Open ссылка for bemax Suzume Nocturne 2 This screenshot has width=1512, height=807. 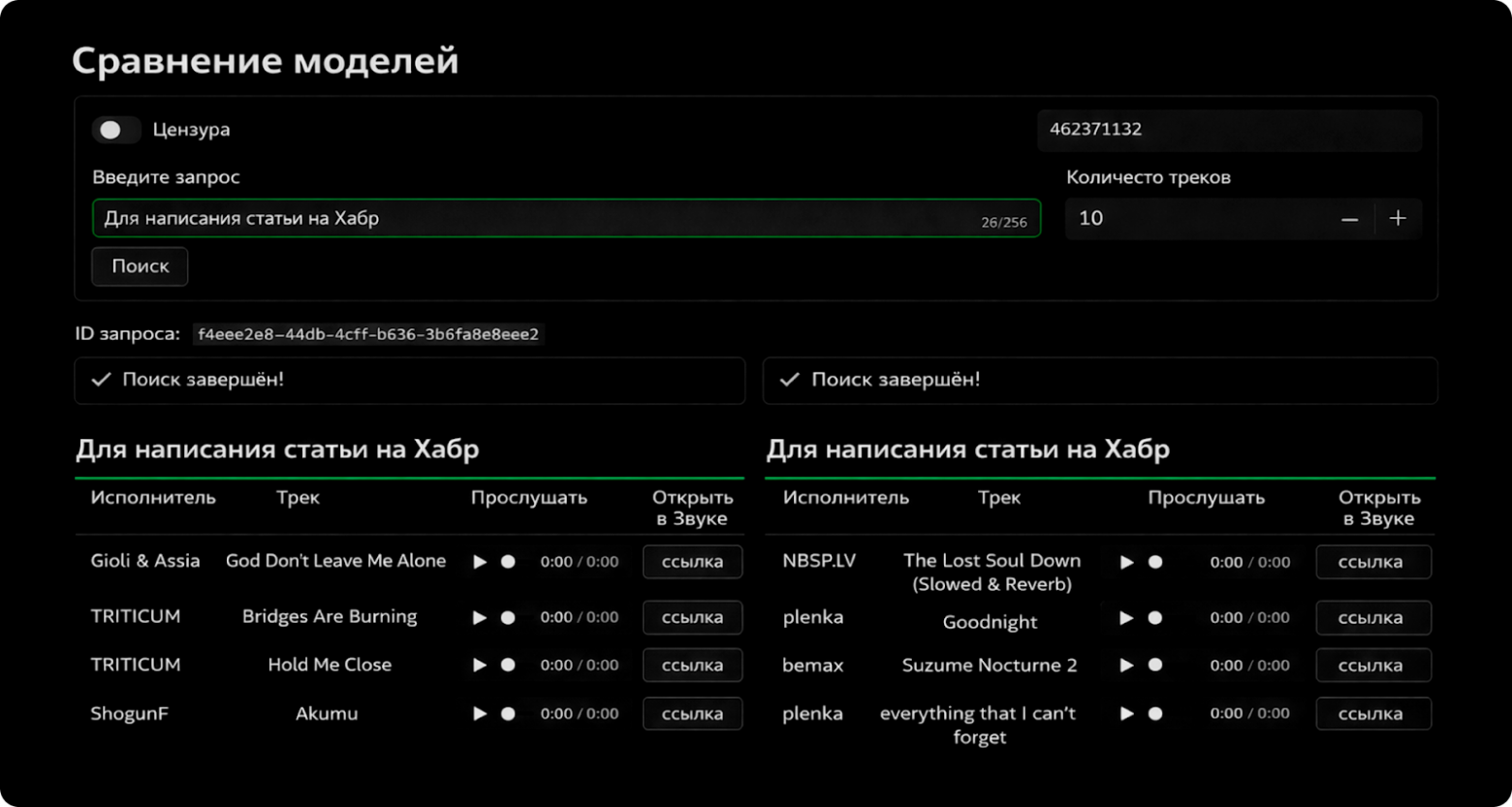click(1373, 666)
